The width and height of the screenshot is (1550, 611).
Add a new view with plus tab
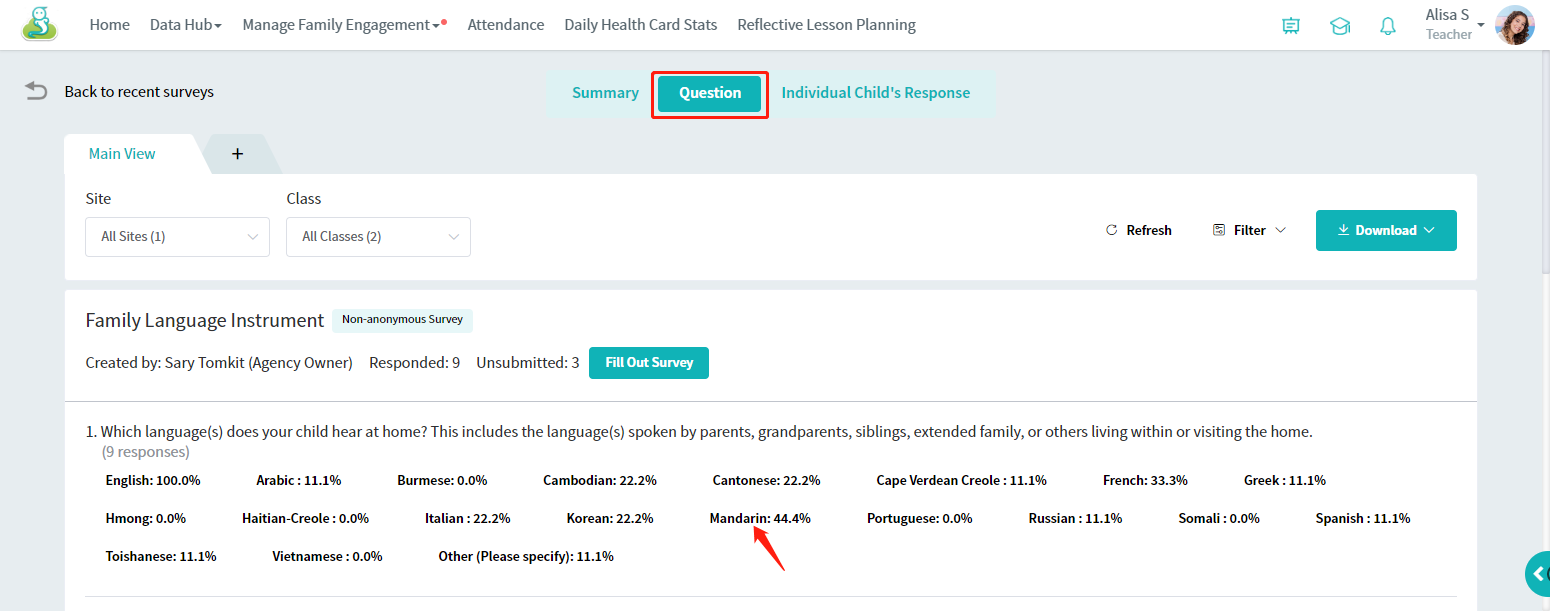237,154
